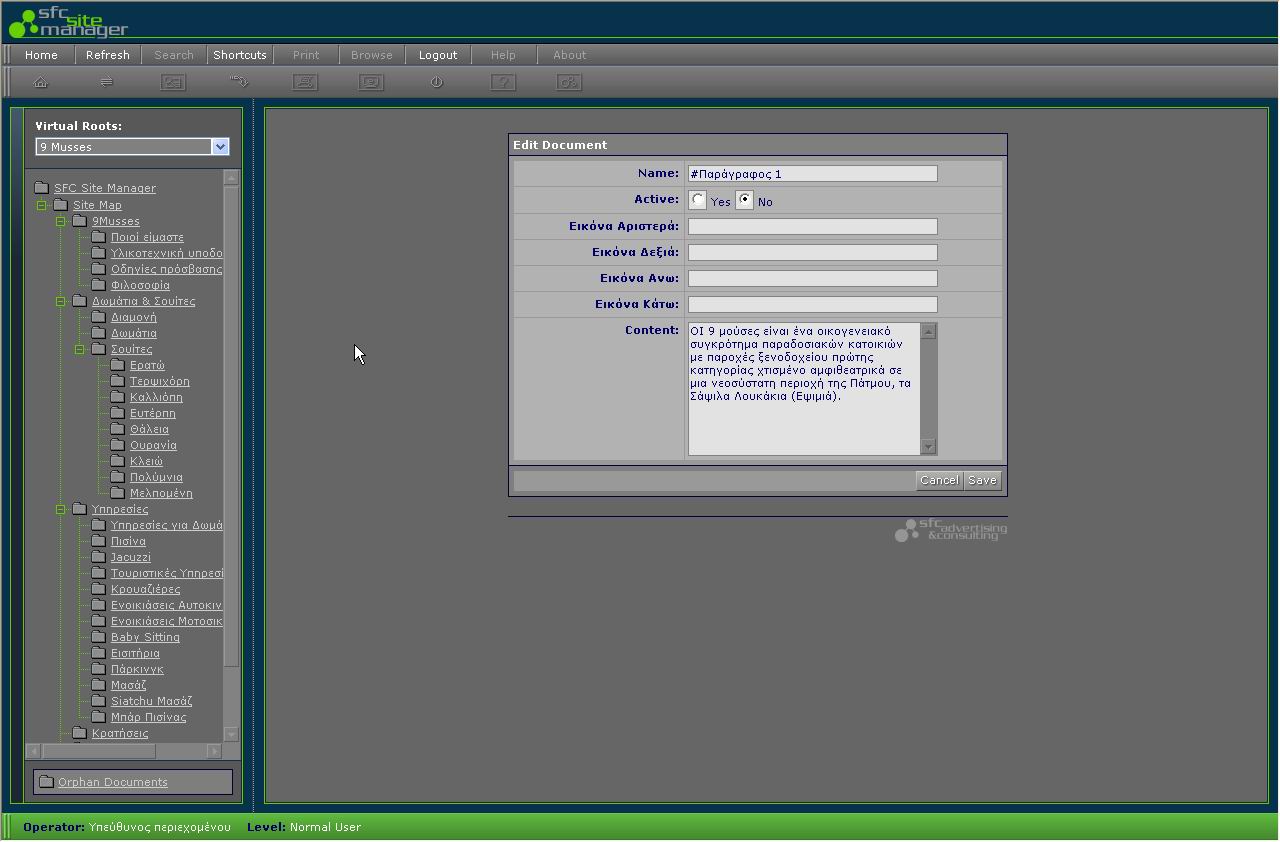Select the No radio button for Active
The height and width of the screenshot is (842, 1280).
point(744,200)
